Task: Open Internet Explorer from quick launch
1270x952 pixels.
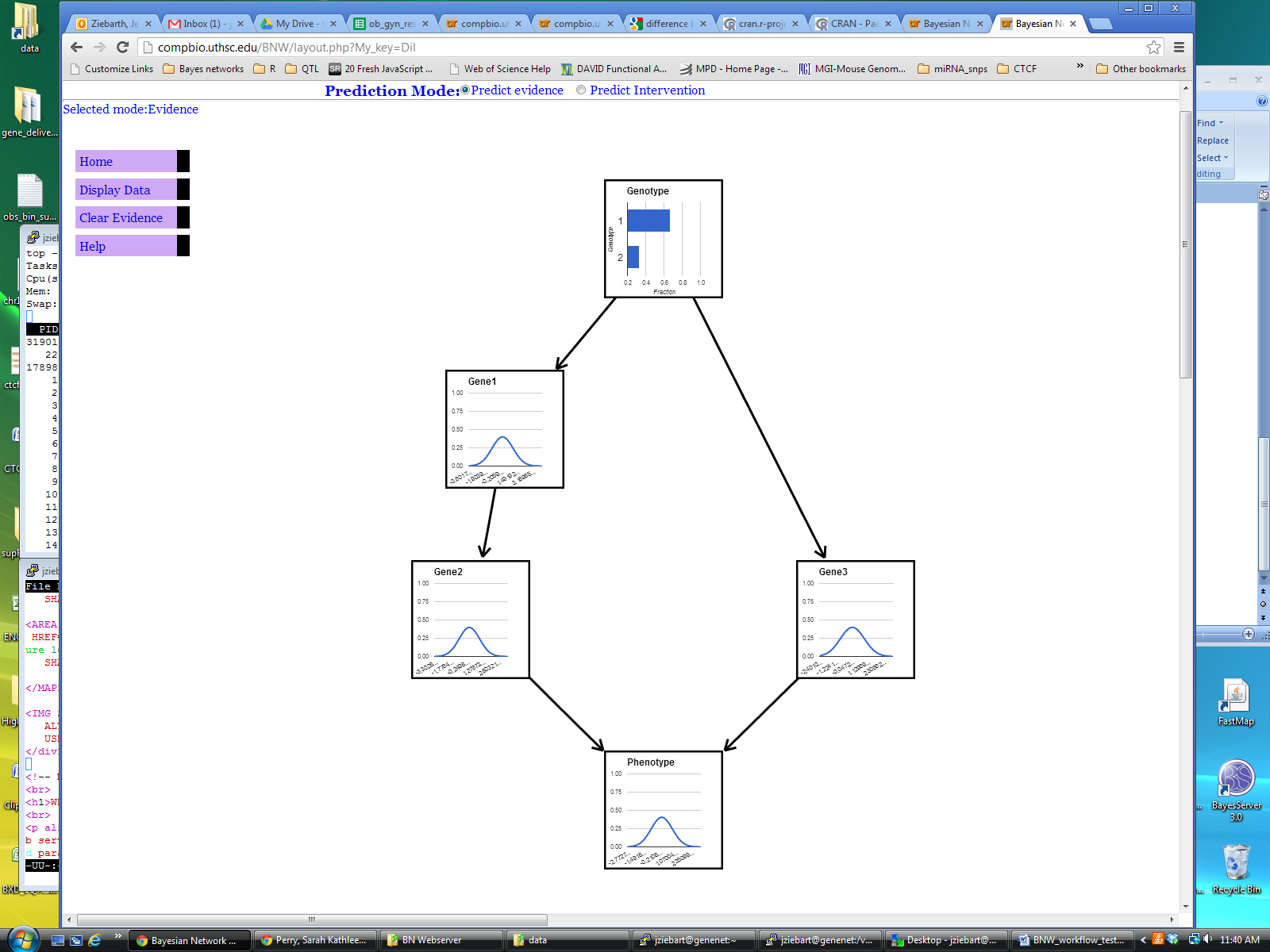Action: (94, 940)
